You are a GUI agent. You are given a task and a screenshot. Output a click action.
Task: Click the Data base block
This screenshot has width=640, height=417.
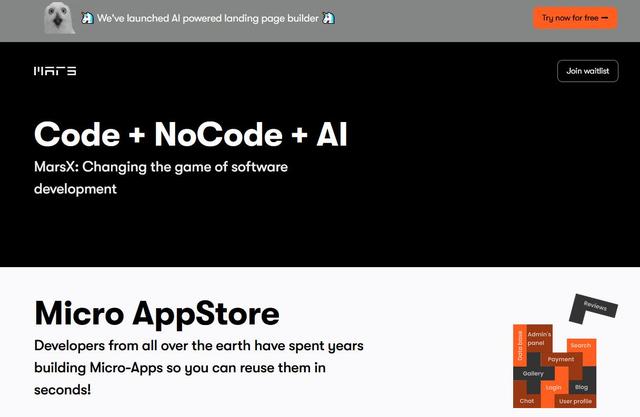pyautogui.click(x=520, y=345)
